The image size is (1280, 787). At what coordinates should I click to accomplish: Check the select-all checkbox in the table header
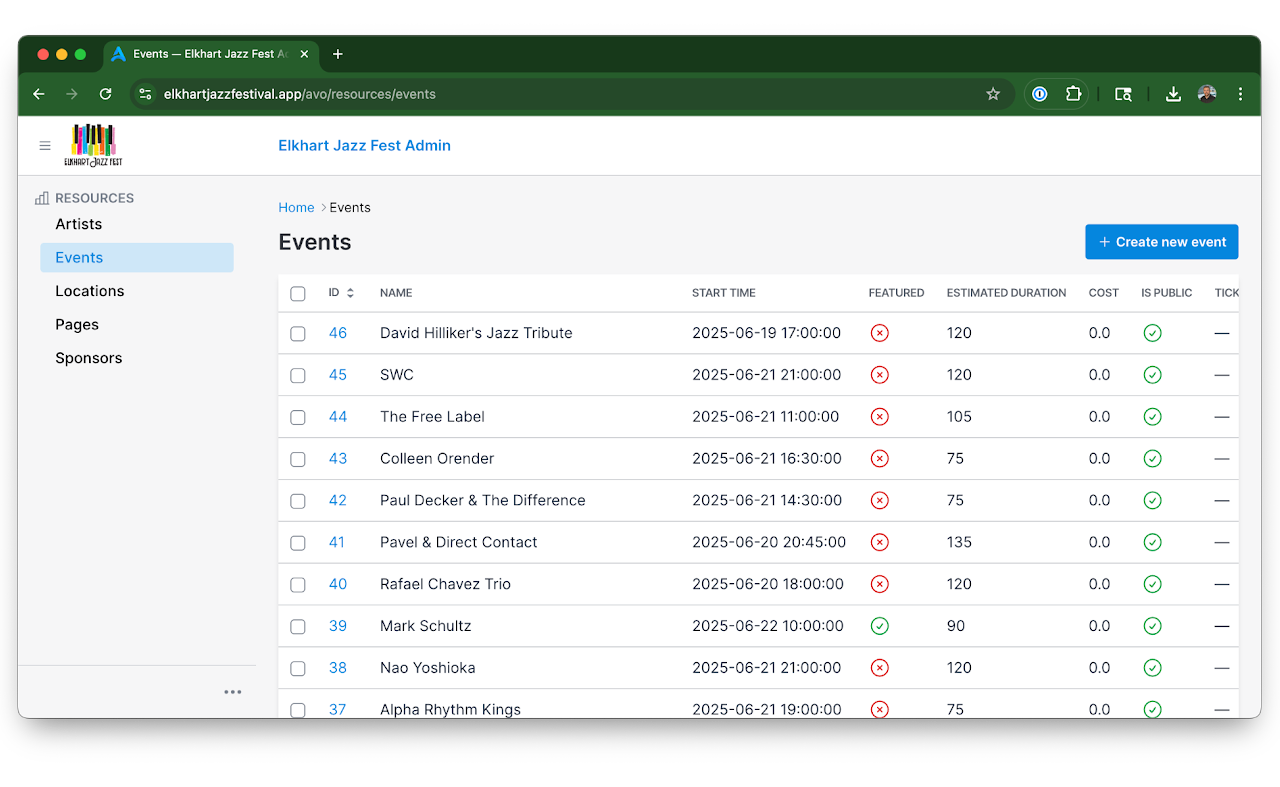pos(297,293)
